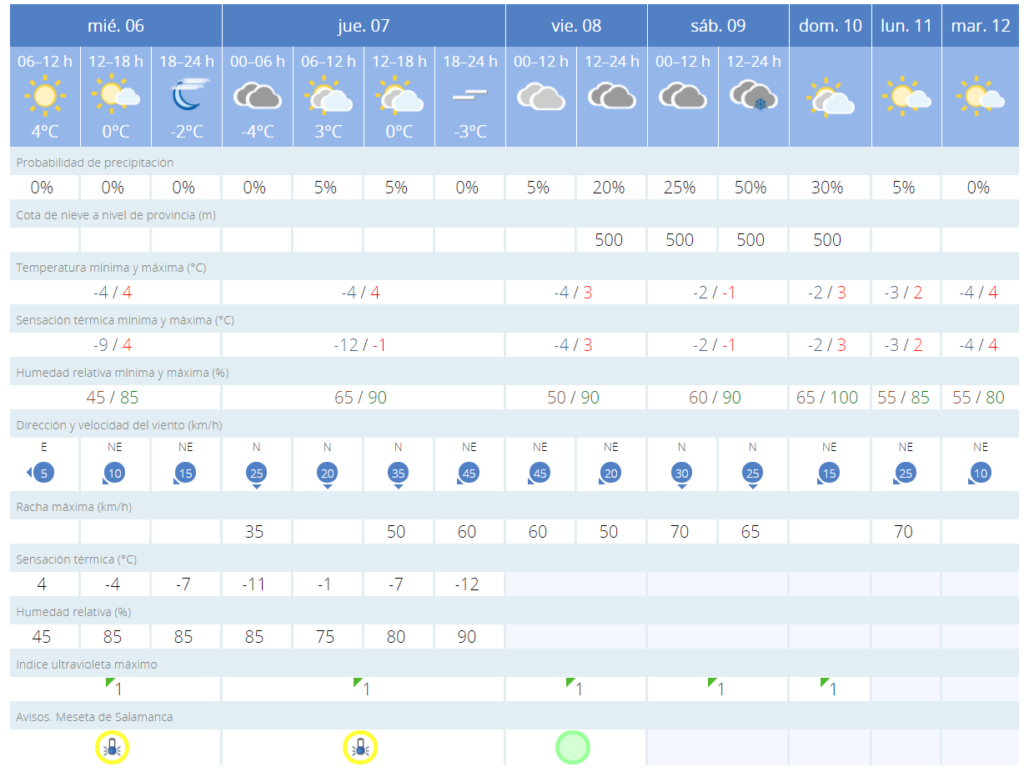Click the NE 45 wind icon for jue. 07 18–24 h
This screenshot has width=1024, height=777.
click(468, 473)
